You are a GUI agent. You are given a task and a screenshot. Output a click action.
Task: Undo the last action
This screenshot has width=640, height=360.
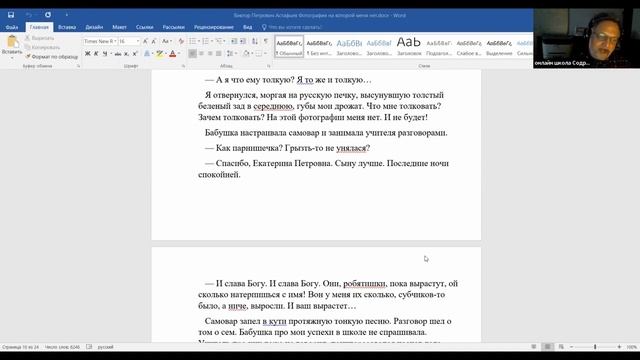(29, 15)
